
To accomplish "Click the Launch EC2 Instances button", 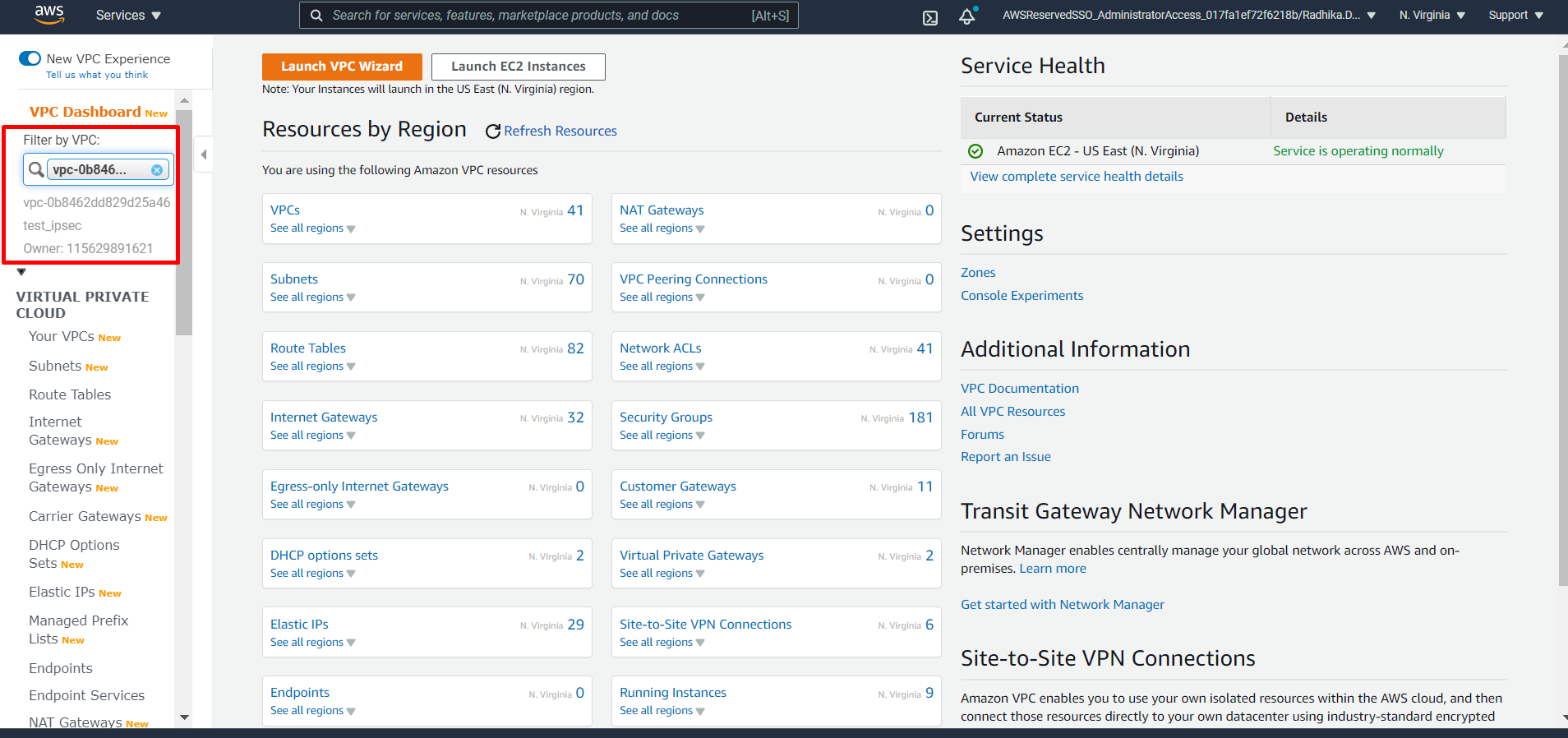I will [519, 67].
